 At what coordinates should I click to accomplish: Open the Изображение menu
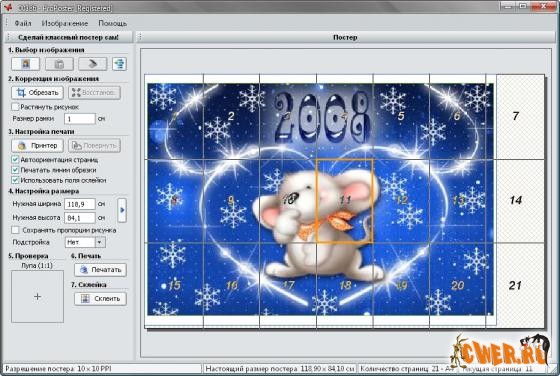click(65, 23)
